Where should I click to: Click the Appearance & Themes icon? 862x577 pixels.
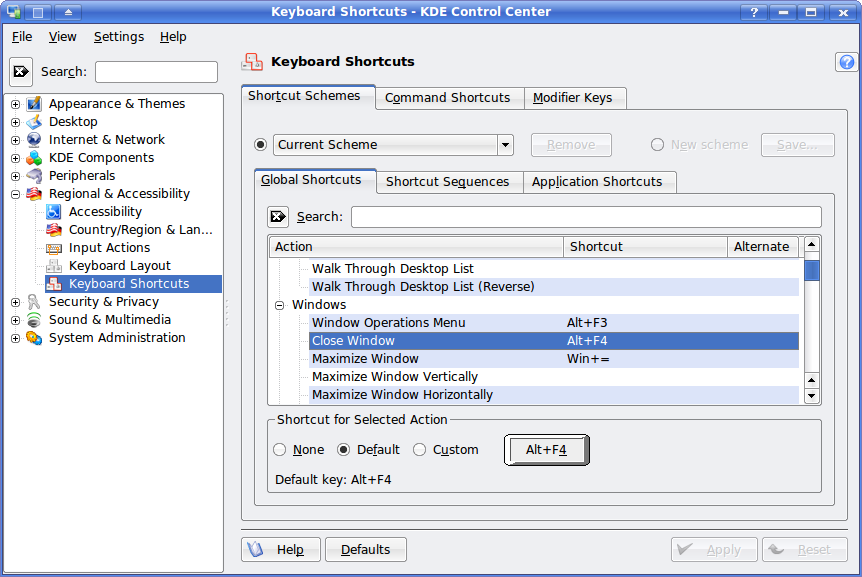pyautogui.click(x=34, y=103)
